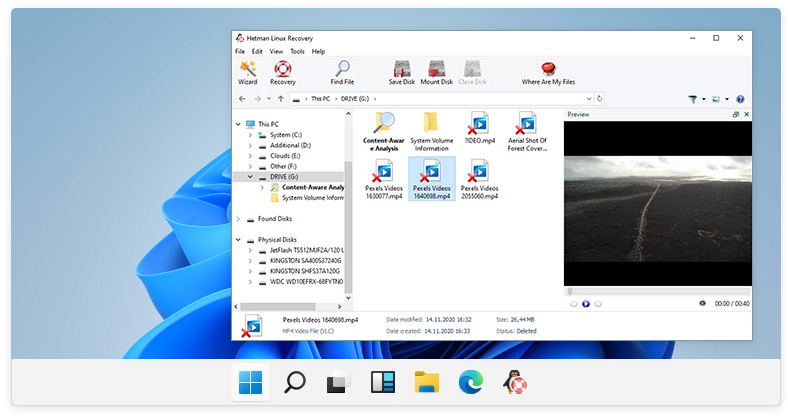Click Where Are My Files button icon

tap(548, 69)
